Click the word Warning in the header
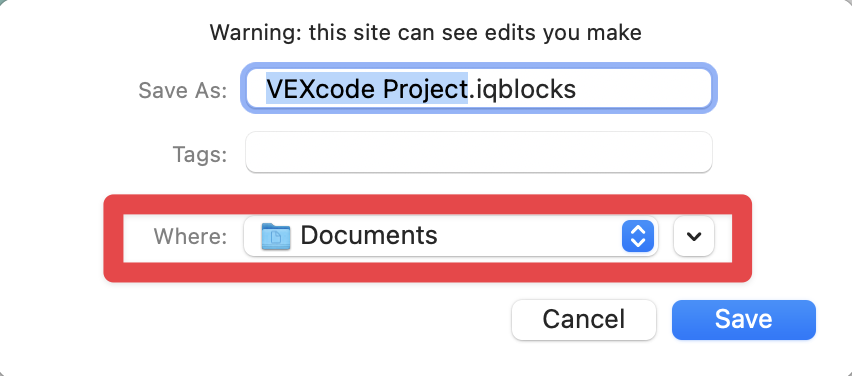Viewport: 852px width, 376px height. [256, 33]
